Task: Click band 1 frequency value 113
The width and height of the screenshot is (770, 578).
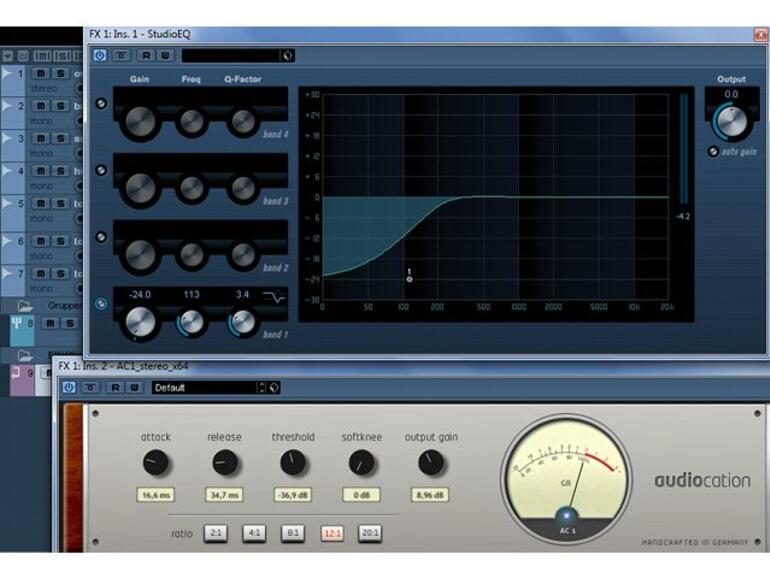Action: click(x=192, y=295)
